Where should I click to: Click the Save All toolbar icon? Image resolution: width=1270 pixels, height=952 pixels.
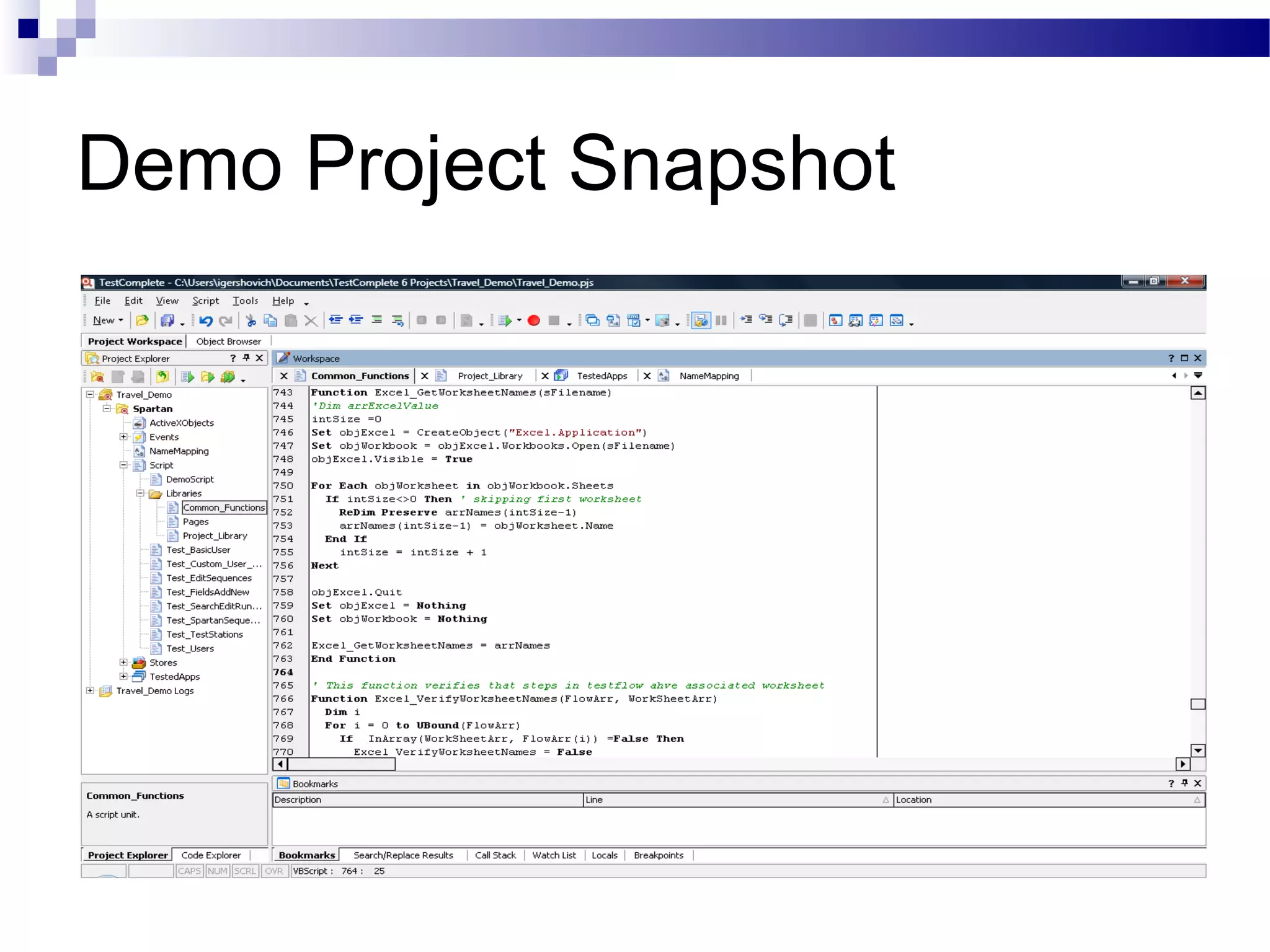tap(167, 320)
